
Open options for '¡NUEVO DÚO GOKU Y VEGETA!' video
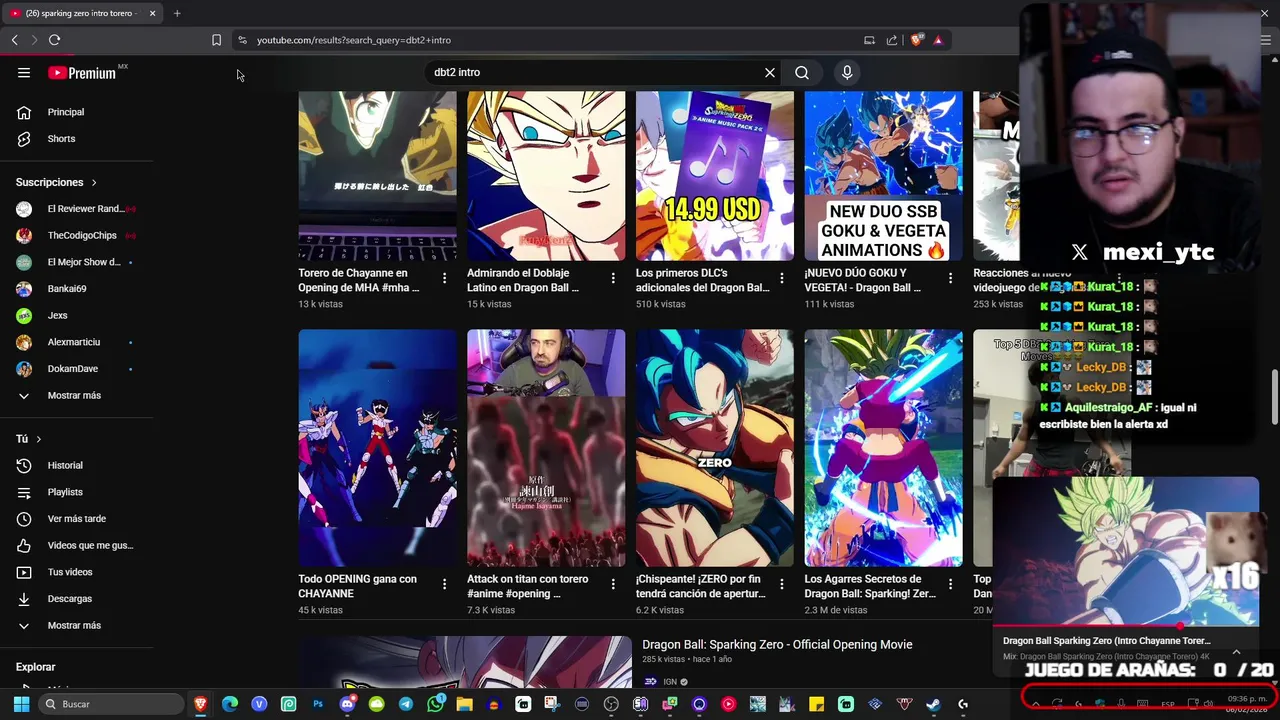click(950, 278)
